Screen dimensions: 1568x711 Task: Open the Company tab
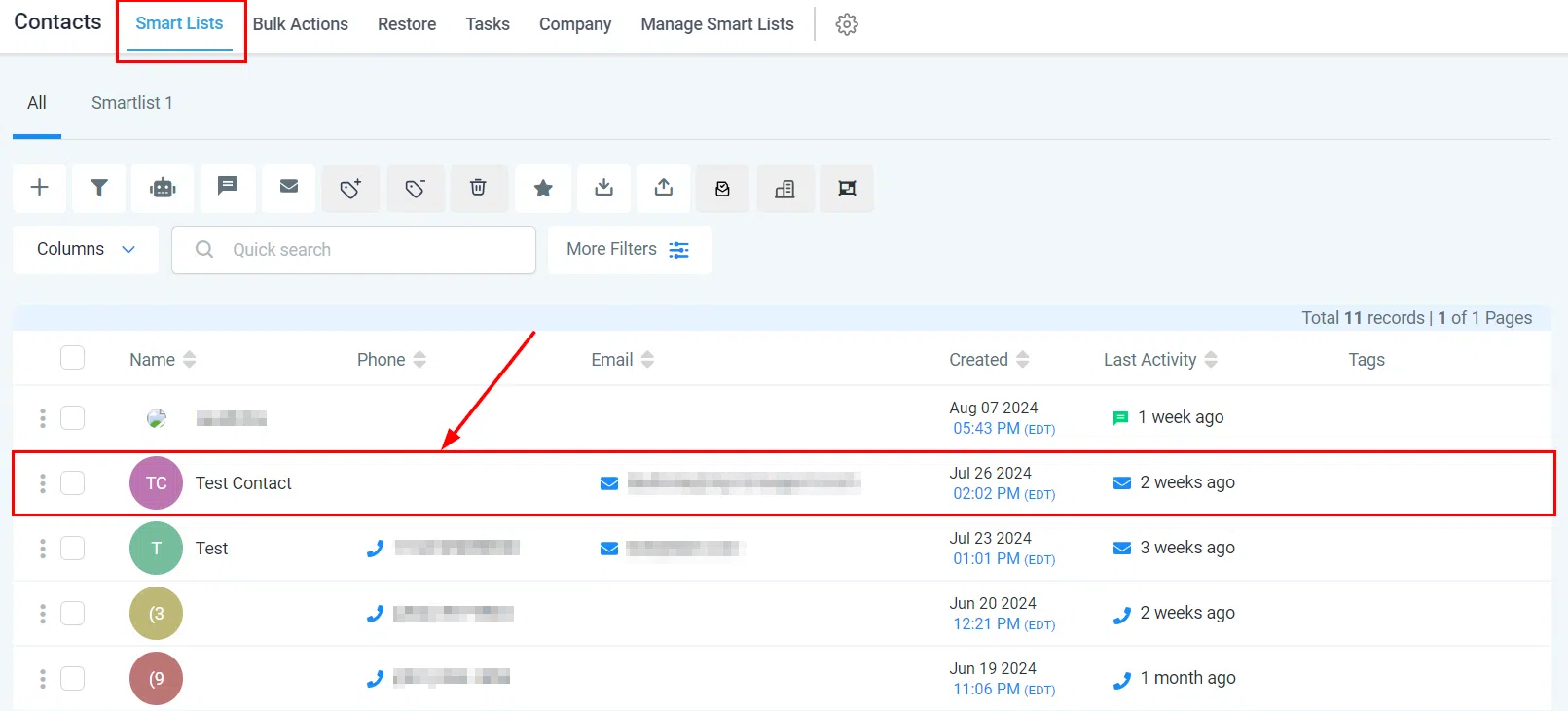pos(575,24)
